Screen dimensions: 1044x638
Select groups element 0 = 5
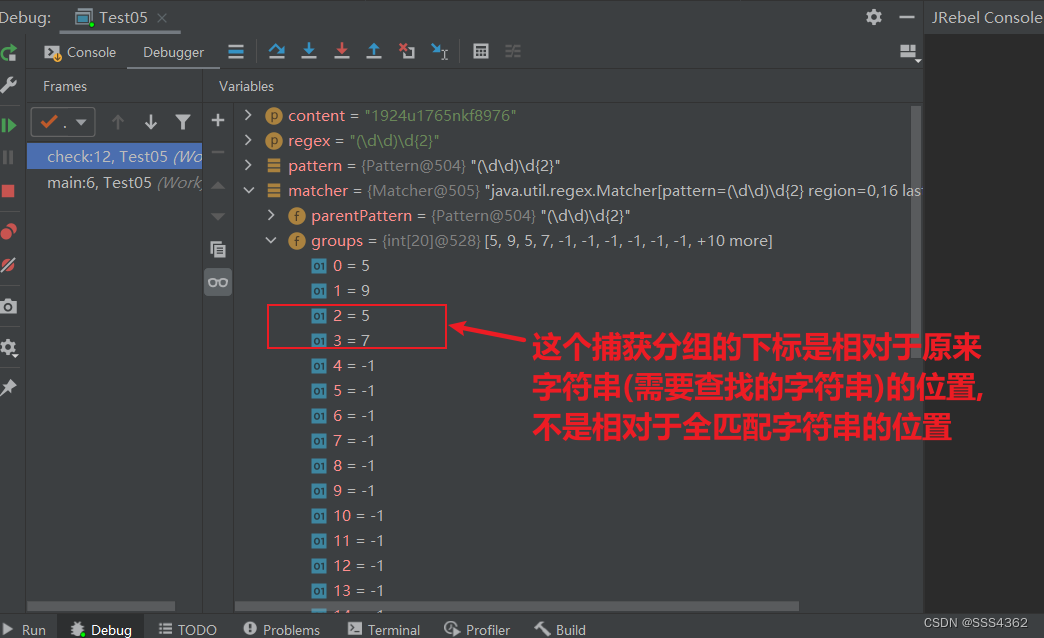340,266
